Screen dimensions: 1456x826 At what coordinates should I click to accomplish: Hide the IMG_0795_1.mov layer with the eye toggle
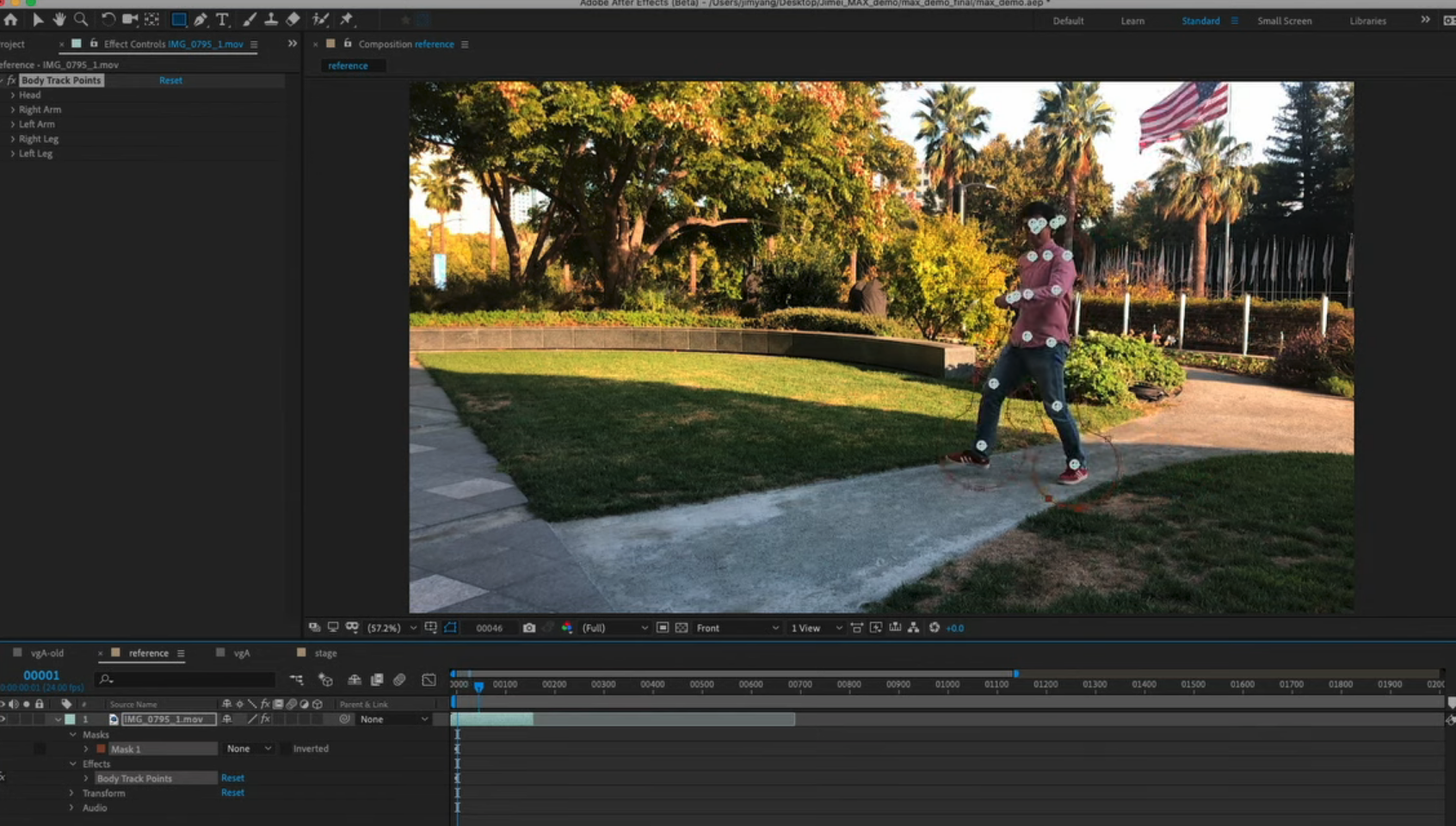pos(3,719)
